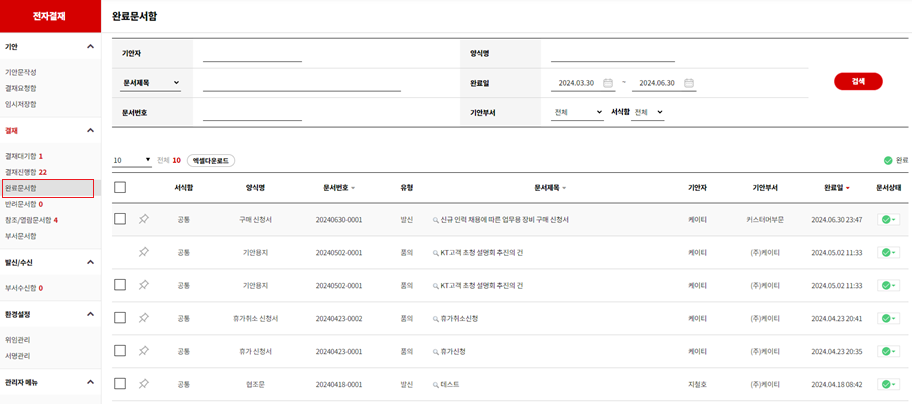912x404 pixels.
Task: Open calendar picker for start date 2024.03.30
Action: [x=608, y=83]
